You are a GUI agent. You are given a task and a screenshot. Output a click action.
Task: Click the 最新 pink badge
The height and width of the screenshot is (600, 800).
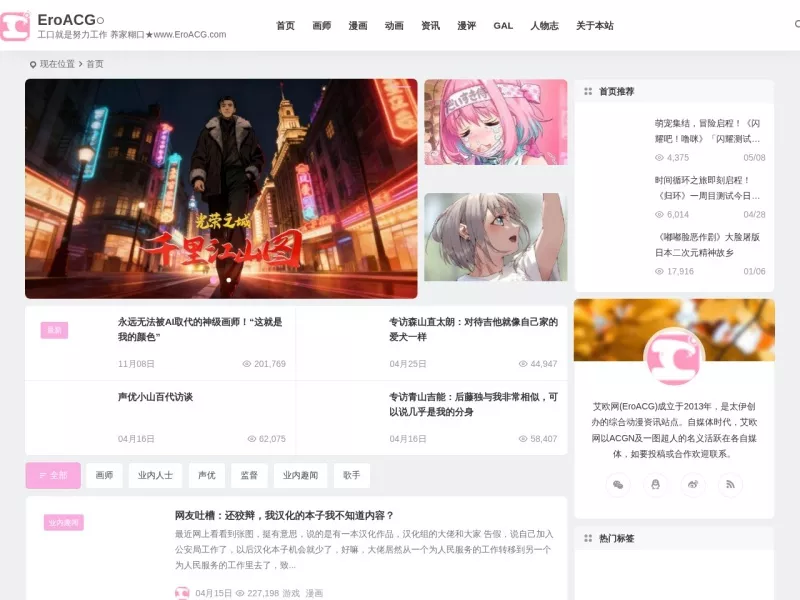54,330
